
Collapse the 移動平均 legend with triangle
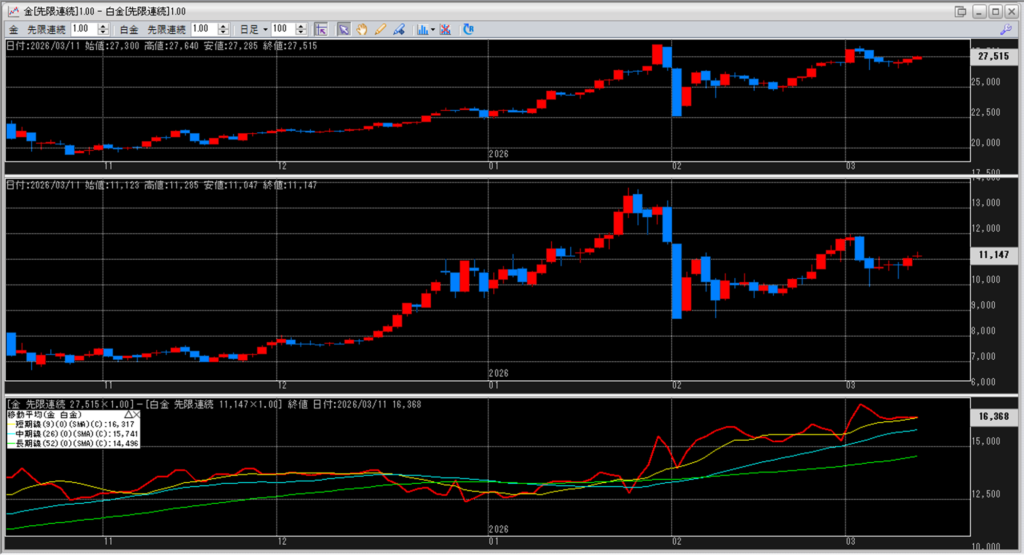125,414
